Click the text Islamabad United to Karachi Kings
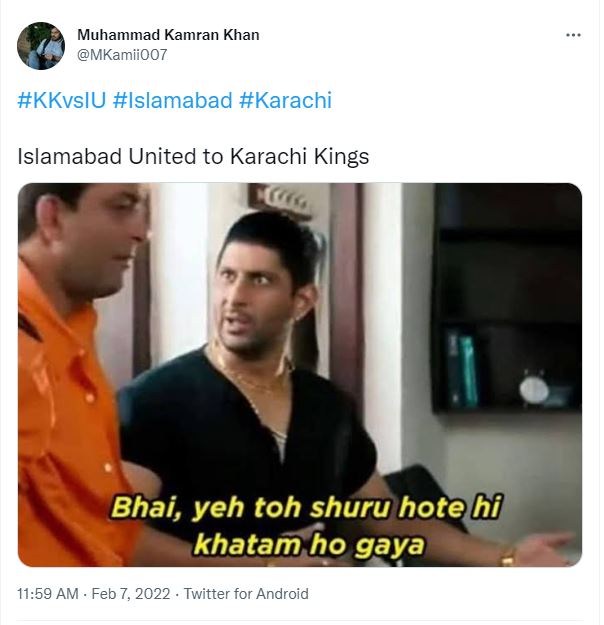 pos(193,156)
